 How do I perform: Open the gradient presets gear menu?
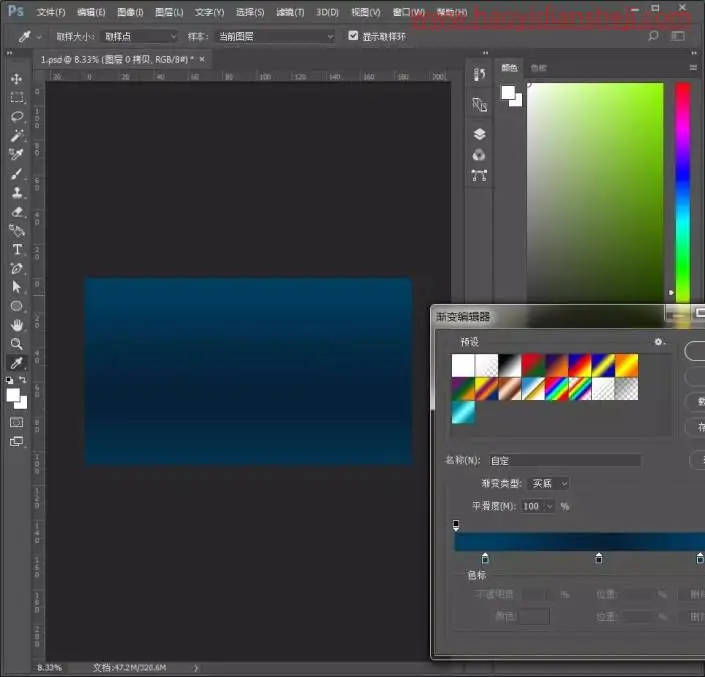(659, 342)
